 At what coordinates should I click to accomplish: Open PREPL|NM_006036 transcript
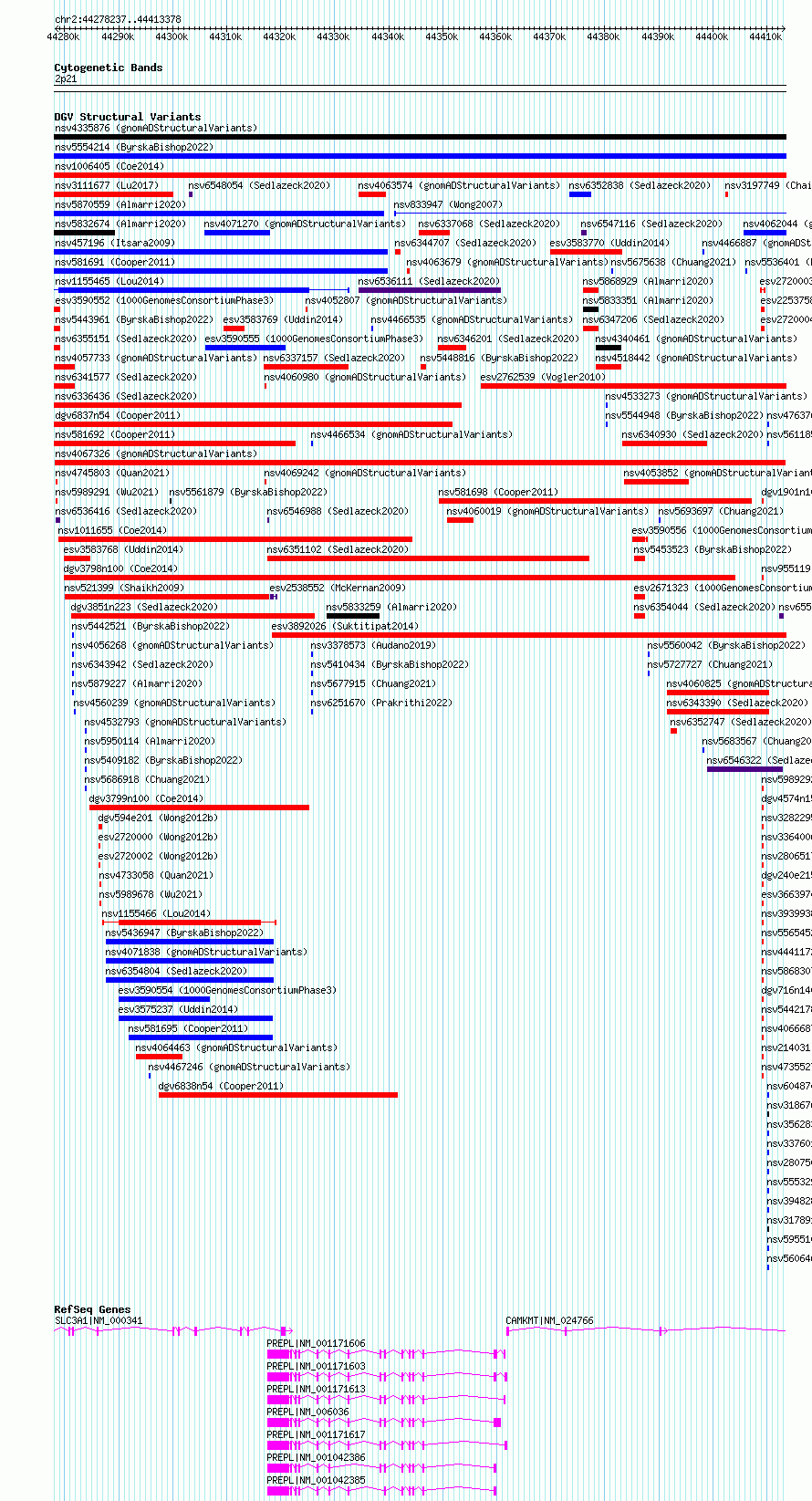coord(384,1423)
